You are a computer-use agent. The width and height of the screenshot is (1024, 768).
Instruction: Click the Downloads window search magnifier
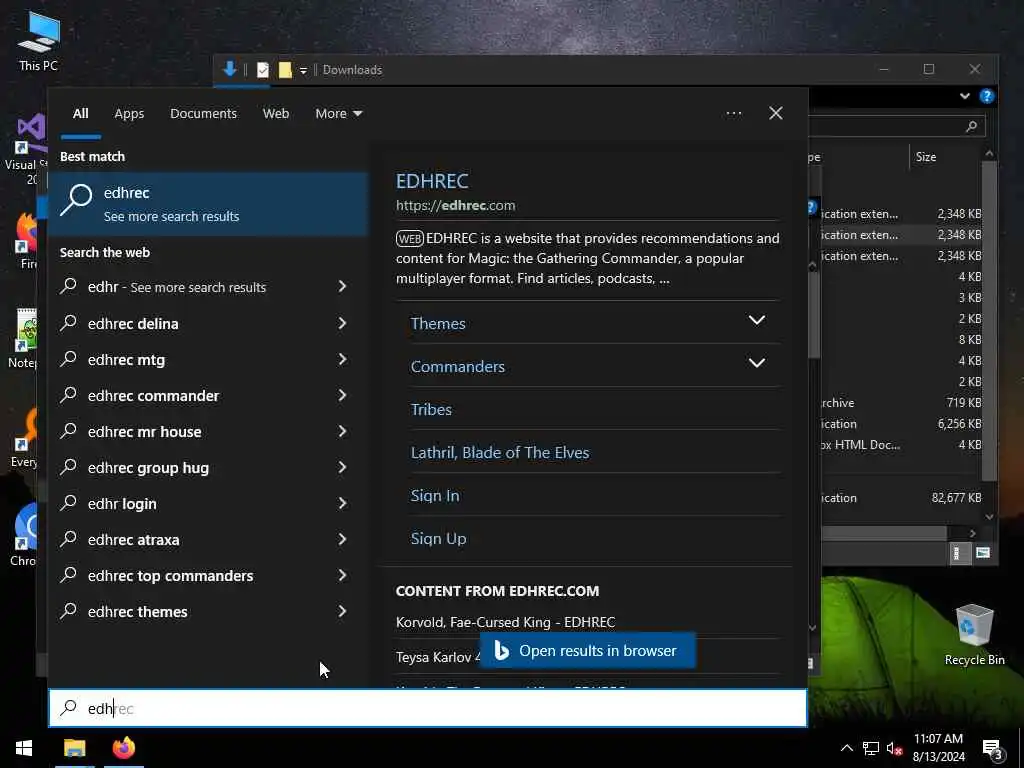(971, 126)
